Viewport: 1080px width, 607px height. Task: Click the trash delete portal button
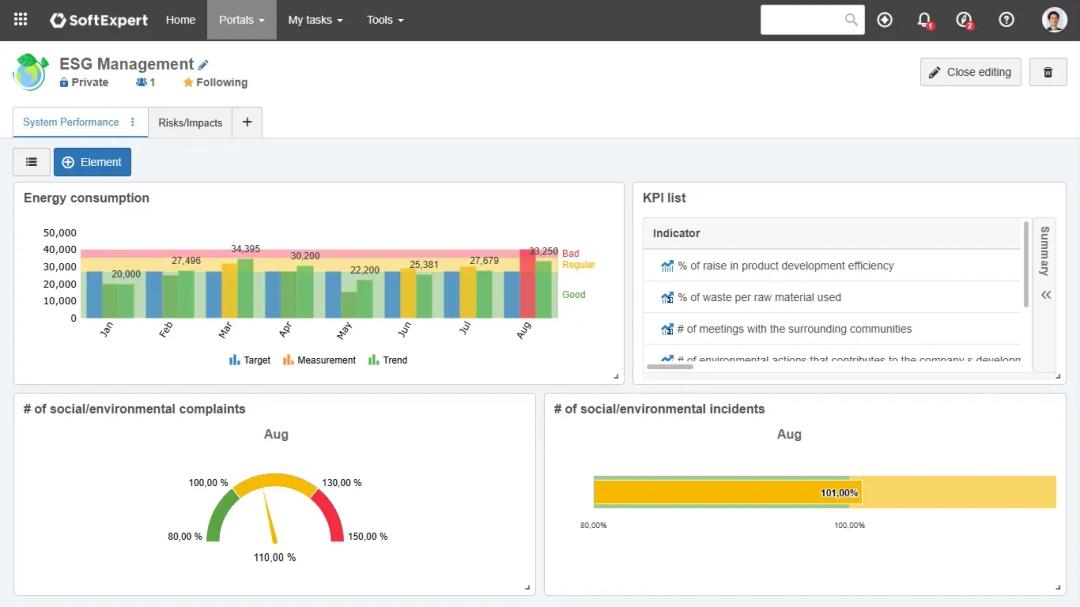tap(1048, 72)
